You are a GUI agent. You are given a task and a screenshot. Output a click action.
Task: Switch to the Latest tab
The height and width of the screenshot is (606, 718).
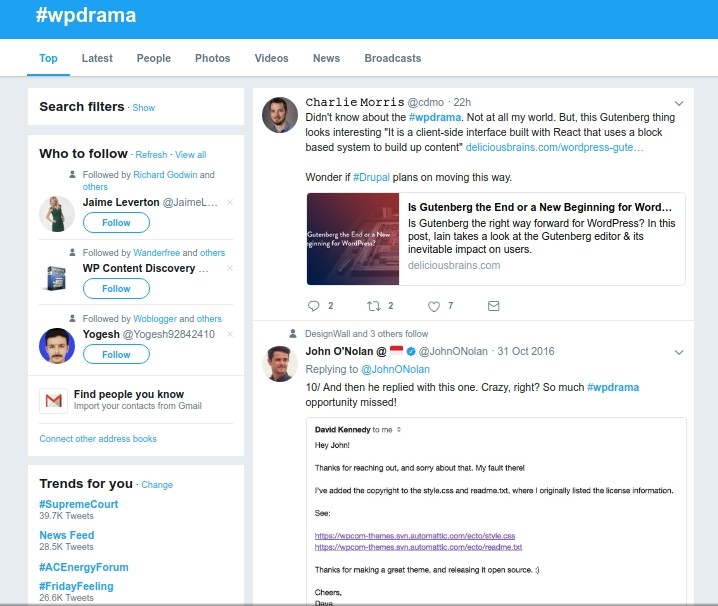point(97,58)
